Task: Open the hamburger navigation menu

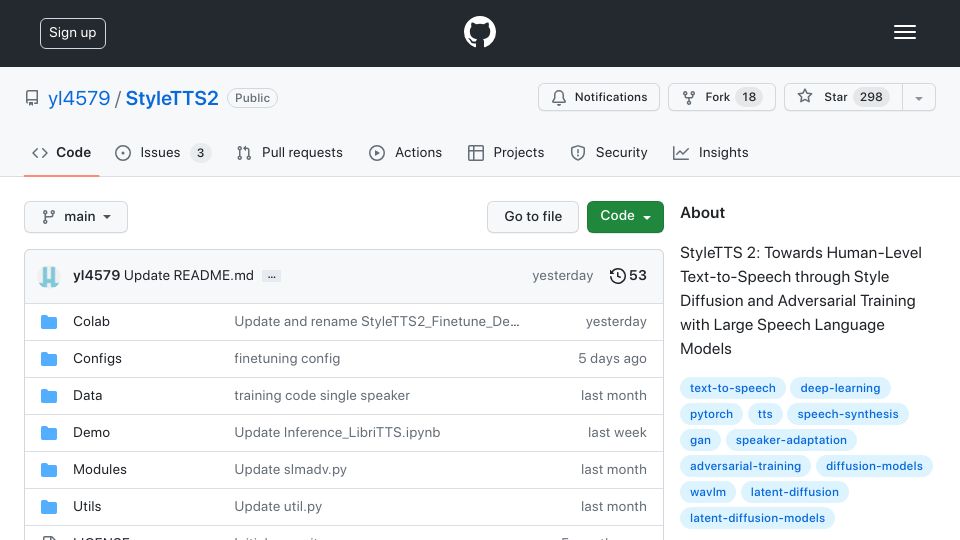Action: click(904, 32)
